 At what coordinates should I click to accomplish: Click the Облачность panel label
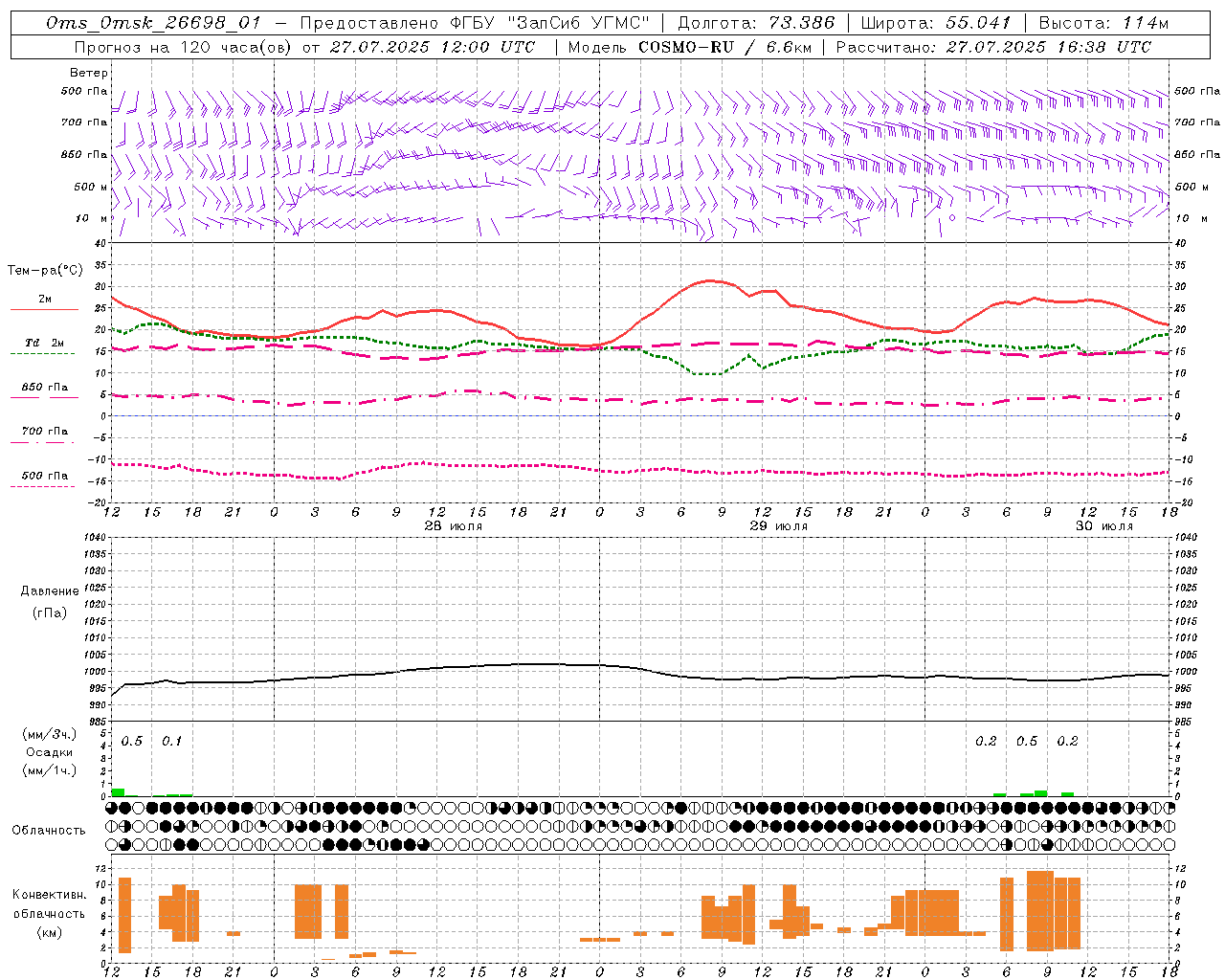click(49, 830)
